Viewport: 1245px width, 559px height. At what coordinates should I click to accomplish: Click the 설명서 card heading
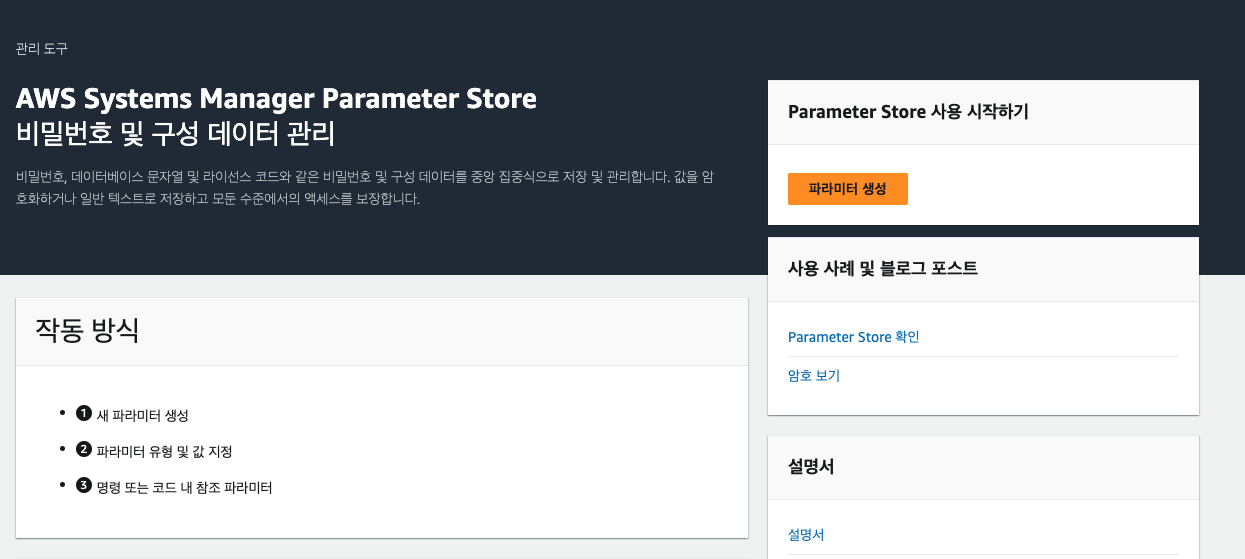click(811, 466)
